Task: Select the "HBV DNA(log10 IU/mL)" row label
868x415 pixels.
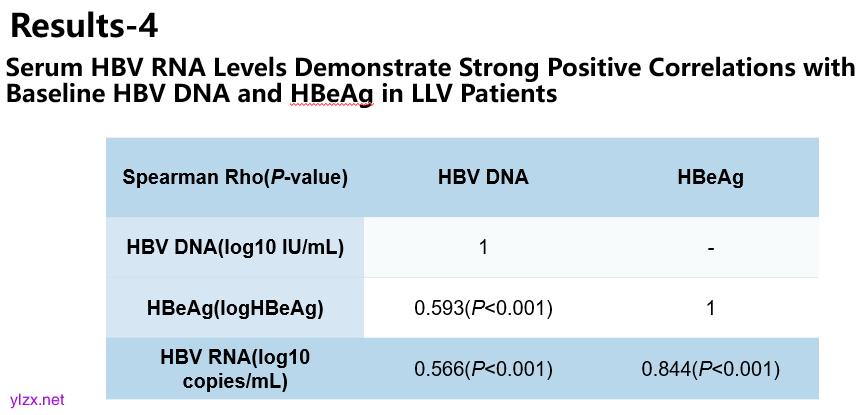Action: (235, 247)
